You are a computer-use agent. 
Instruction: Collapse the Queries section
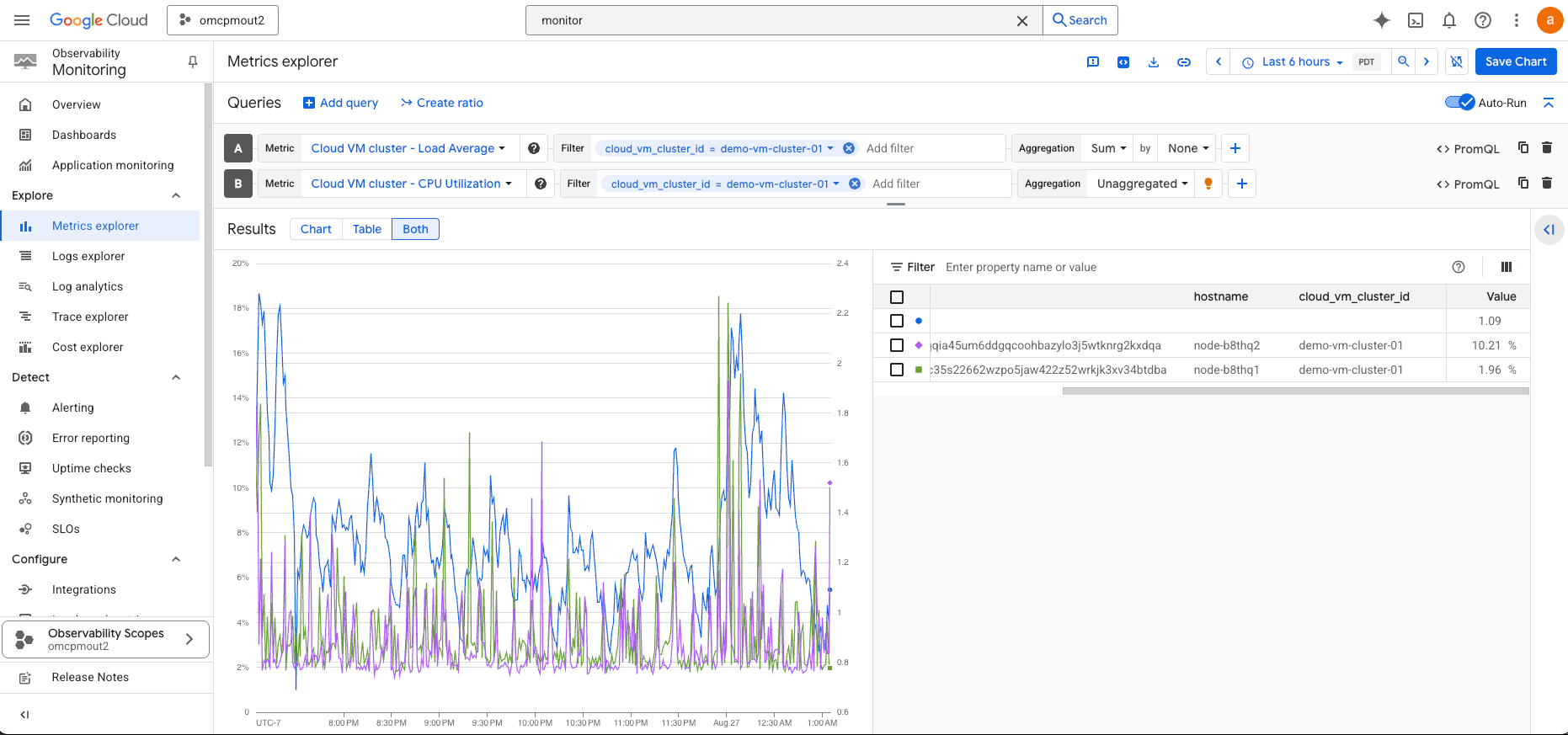coord(1548,103)
